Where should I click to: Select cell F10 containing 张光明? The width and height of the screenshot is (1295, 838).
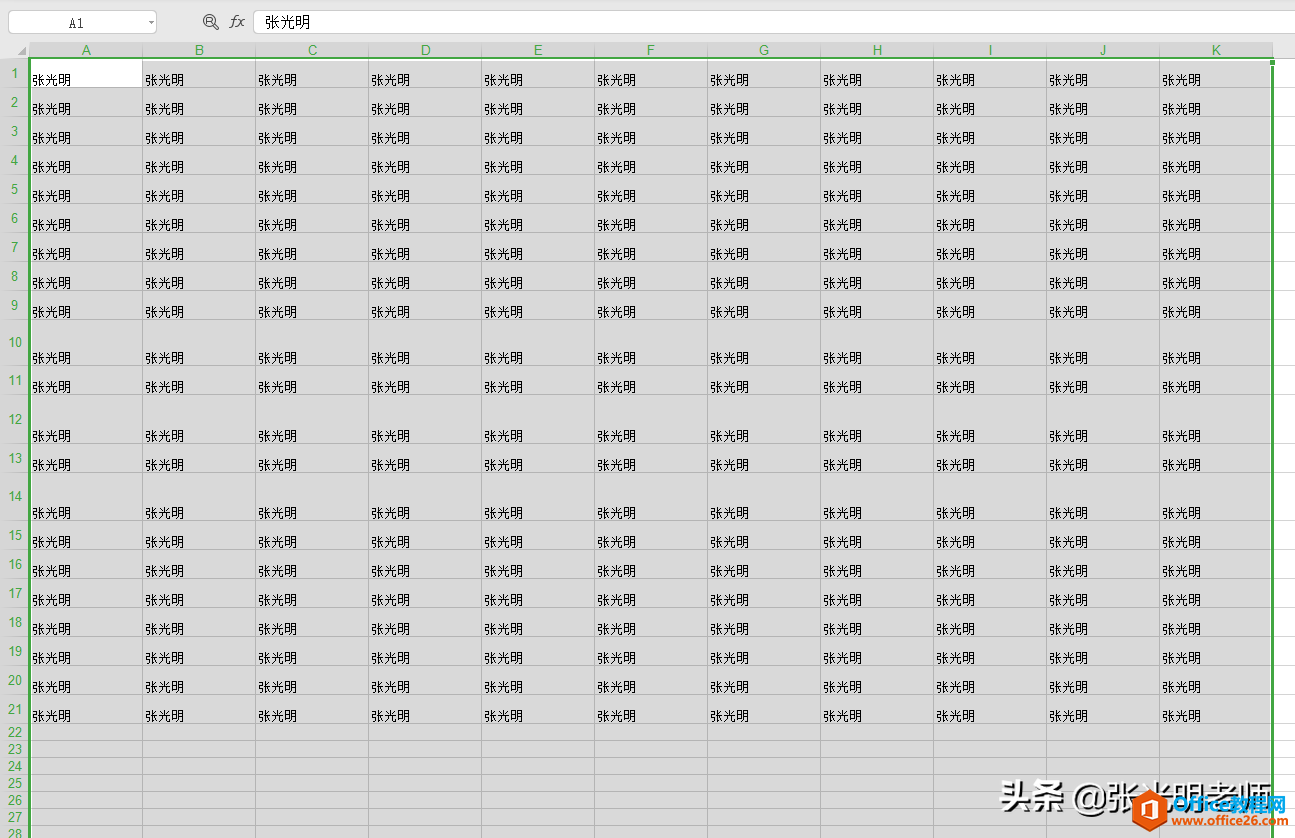tap(651, 342)
